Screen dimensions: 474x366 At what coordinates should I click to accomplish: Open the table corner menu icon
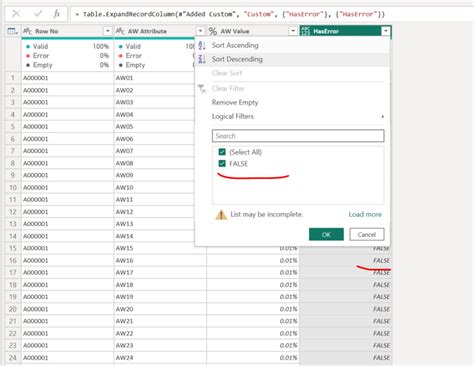tap(13, 31)
